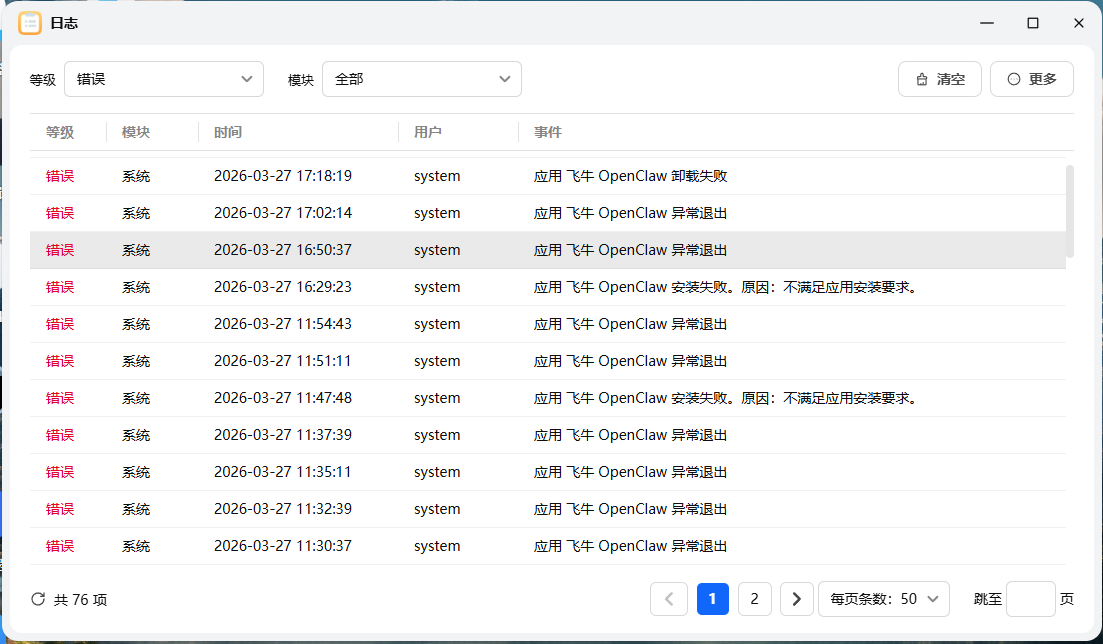This screenshot has height=644, width=1103.
Task: Expand the 等级 level dropdown
Action: point(164,79)
